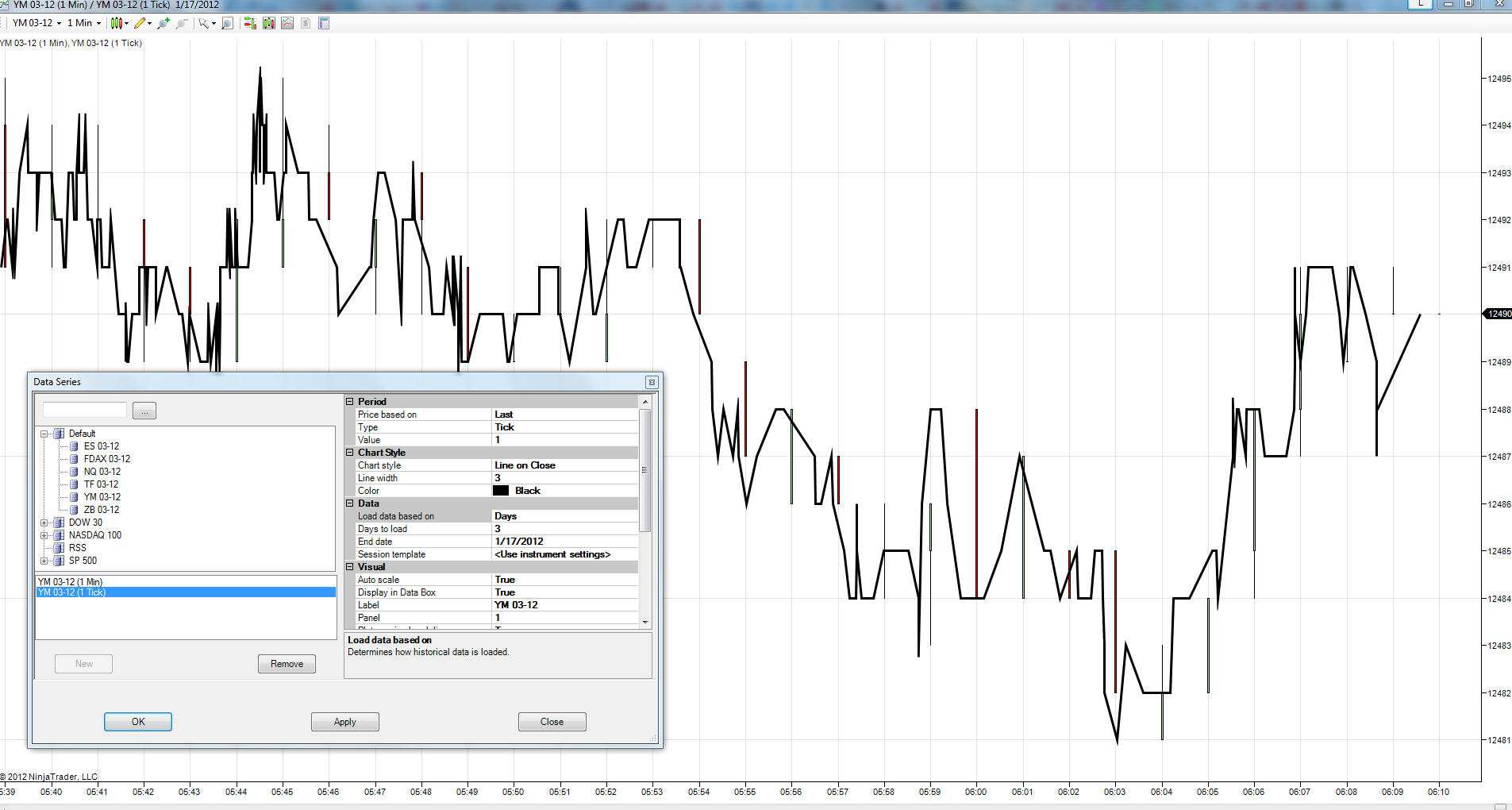
Task: Click the instrument search input field
Action: pos(85,410)
